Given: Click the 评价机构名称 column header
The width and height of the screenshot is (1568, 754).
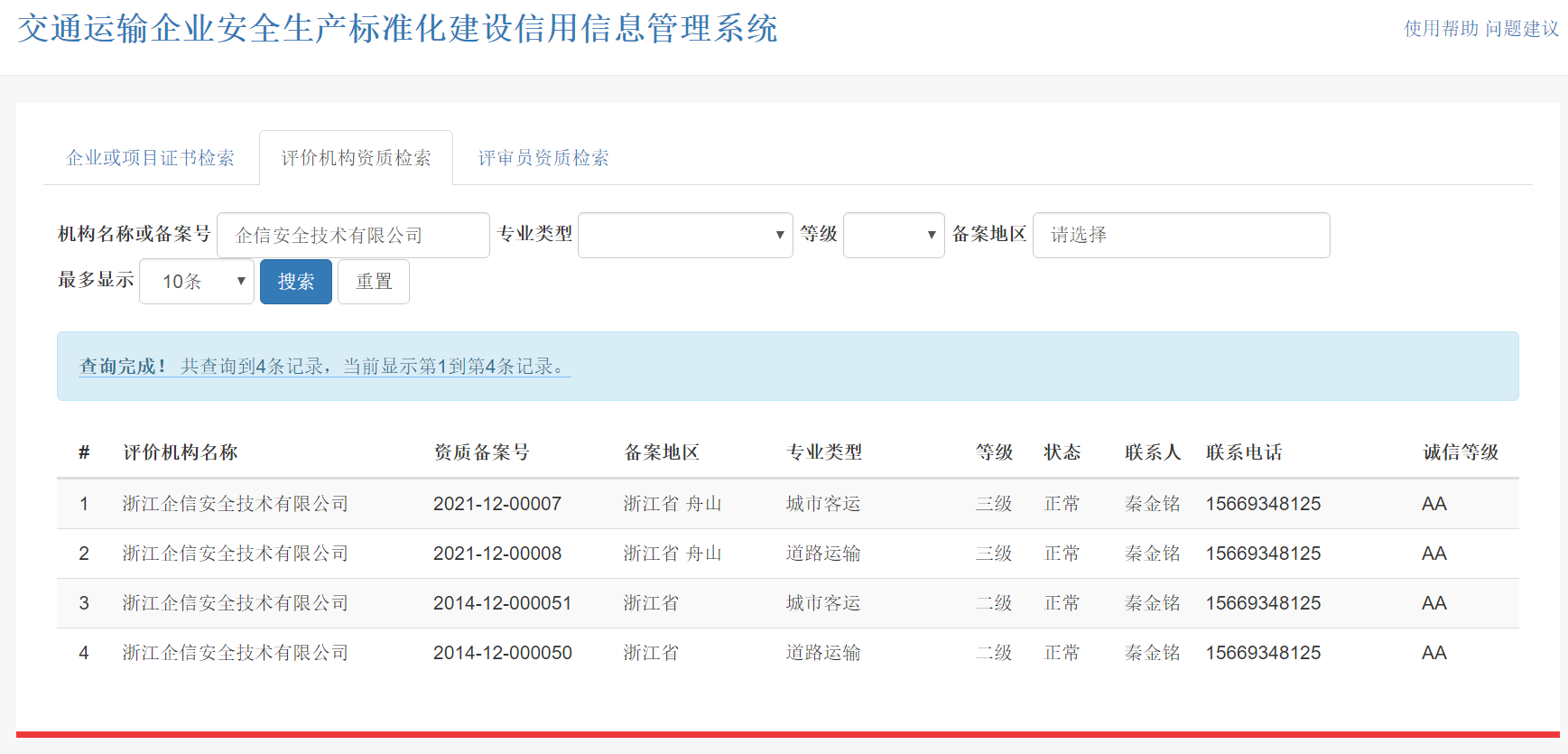Looking at the screenshot, I should click(181, 452).
